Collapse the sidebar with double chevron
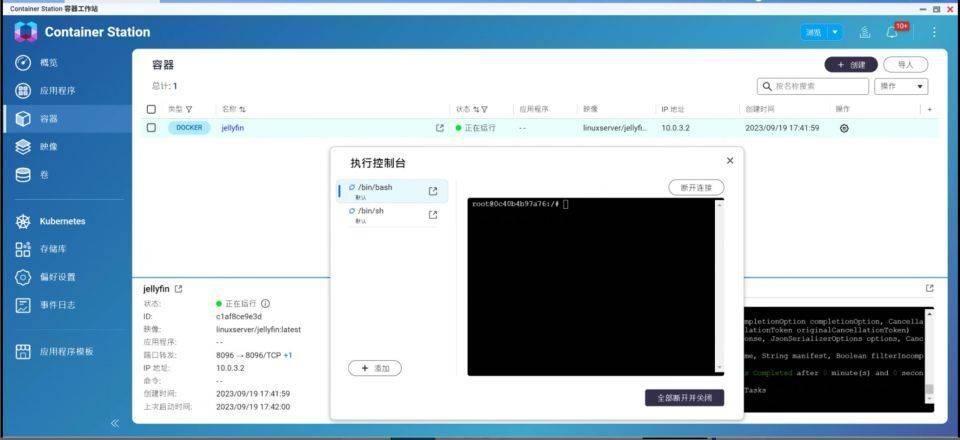960x440 pixels. click(114, 423)
